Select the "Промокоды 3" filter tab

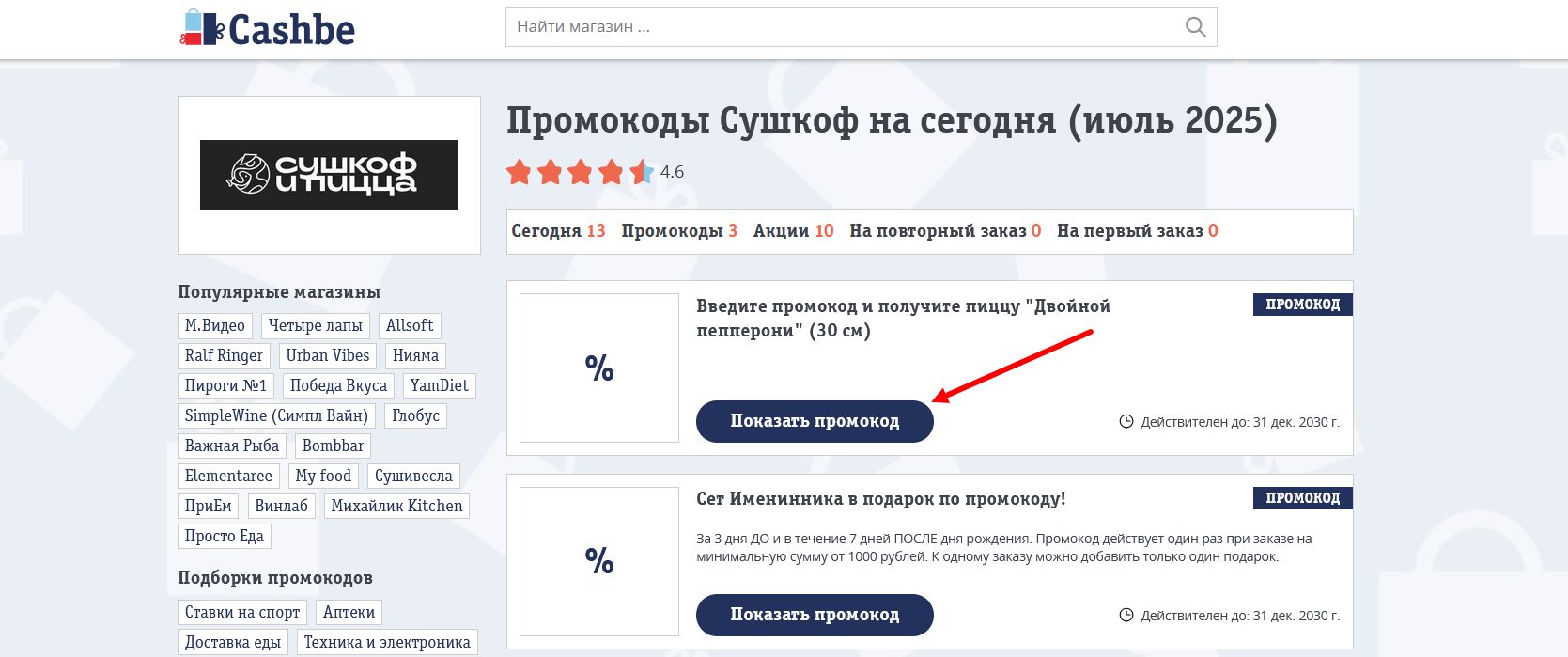(679, 231)
